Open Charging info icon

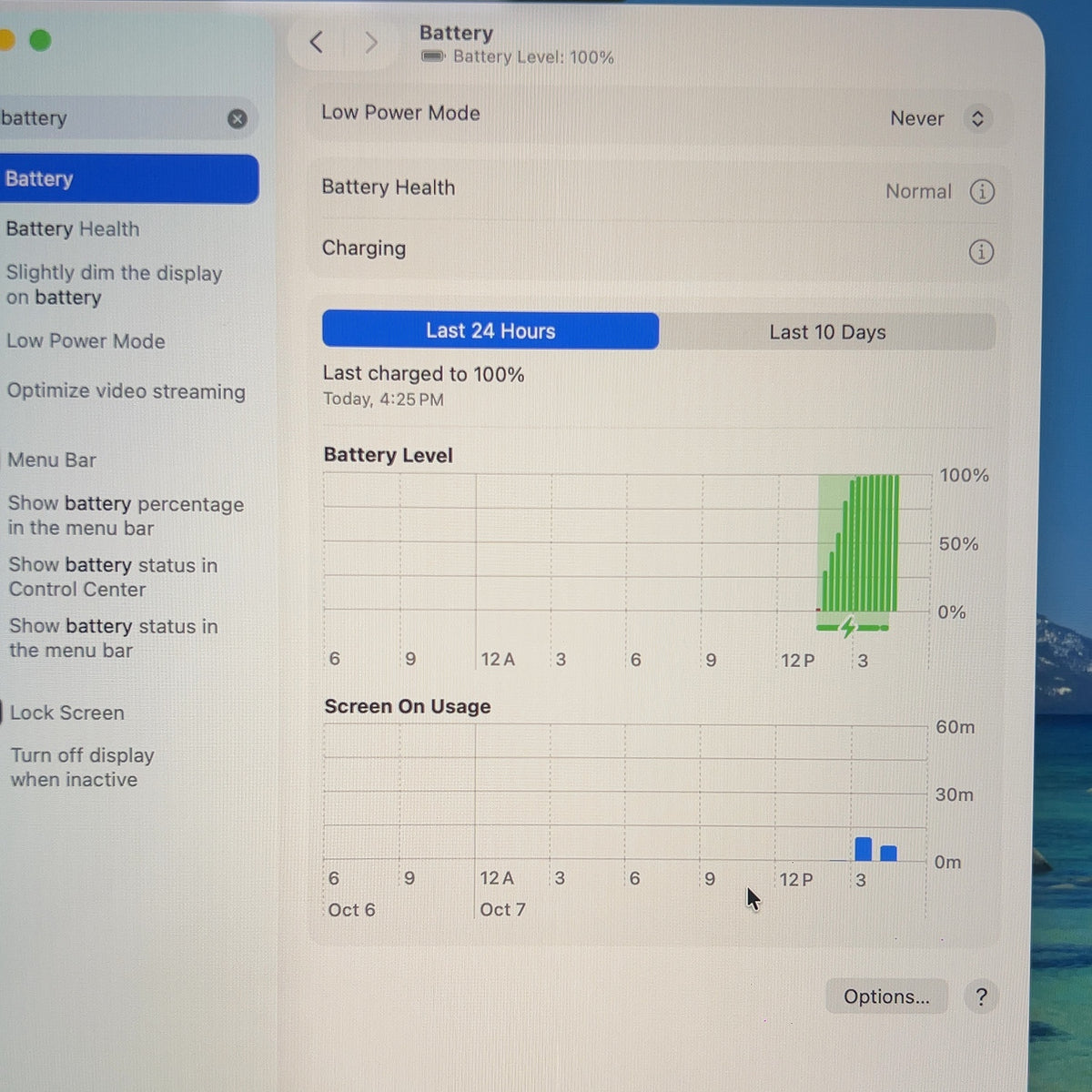[x=981, y=252]
